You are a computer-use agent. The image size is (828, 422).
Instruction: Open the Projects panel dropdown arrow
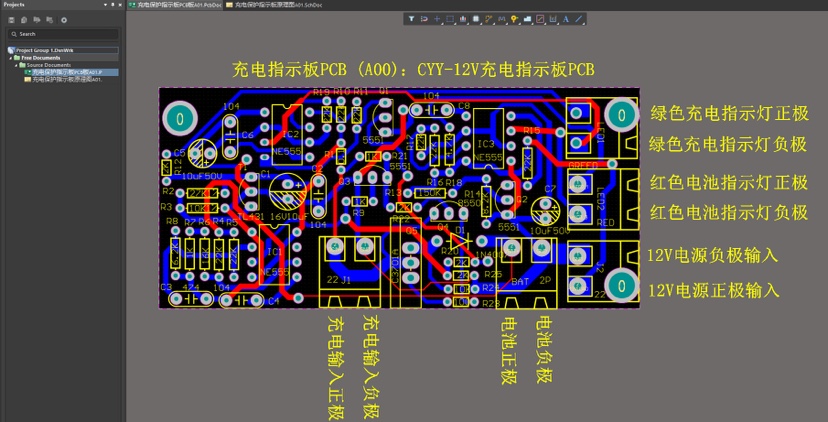pos(105,4)
